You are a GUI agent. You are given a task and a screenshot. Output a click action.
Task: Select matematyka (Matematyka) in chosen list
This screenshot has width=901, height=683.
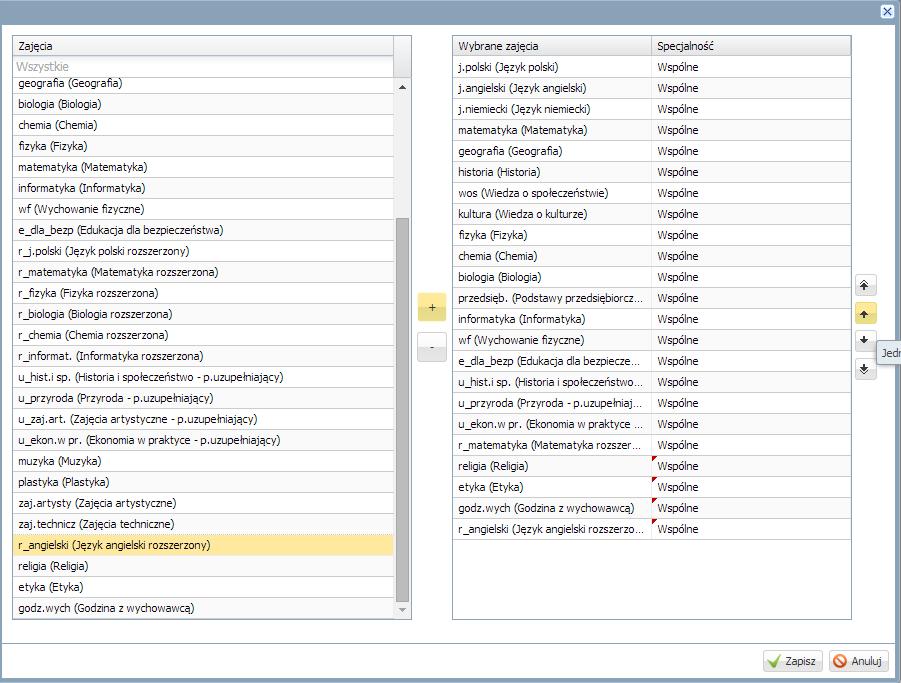coord(652,130)
